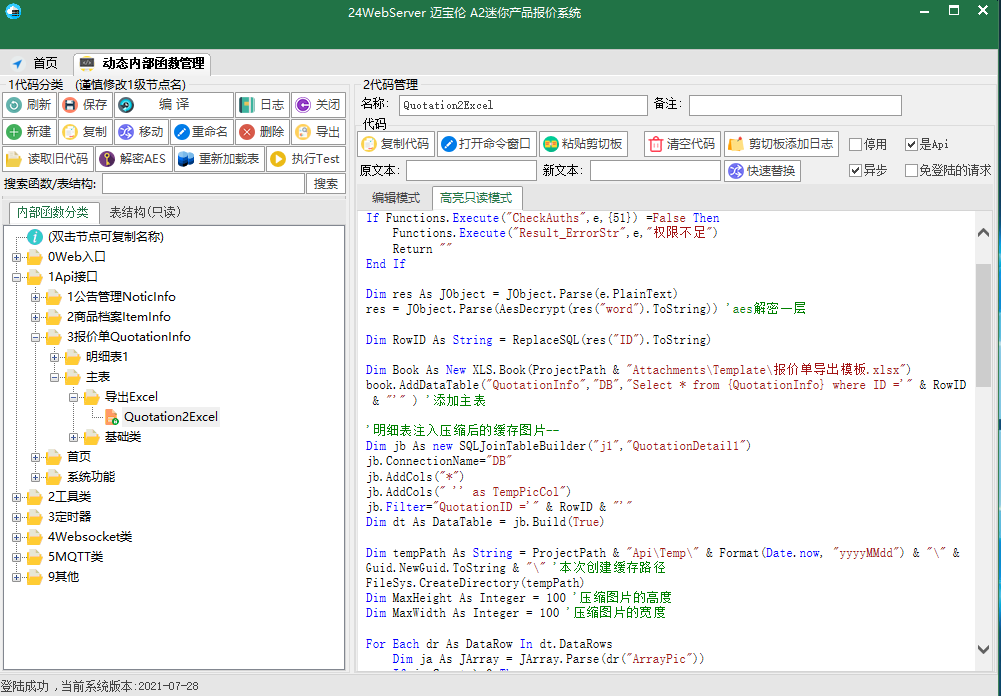Screen dimensions: 1001x696
Task: Toggle the 停用 checkbox
Action: click(855, 144)
